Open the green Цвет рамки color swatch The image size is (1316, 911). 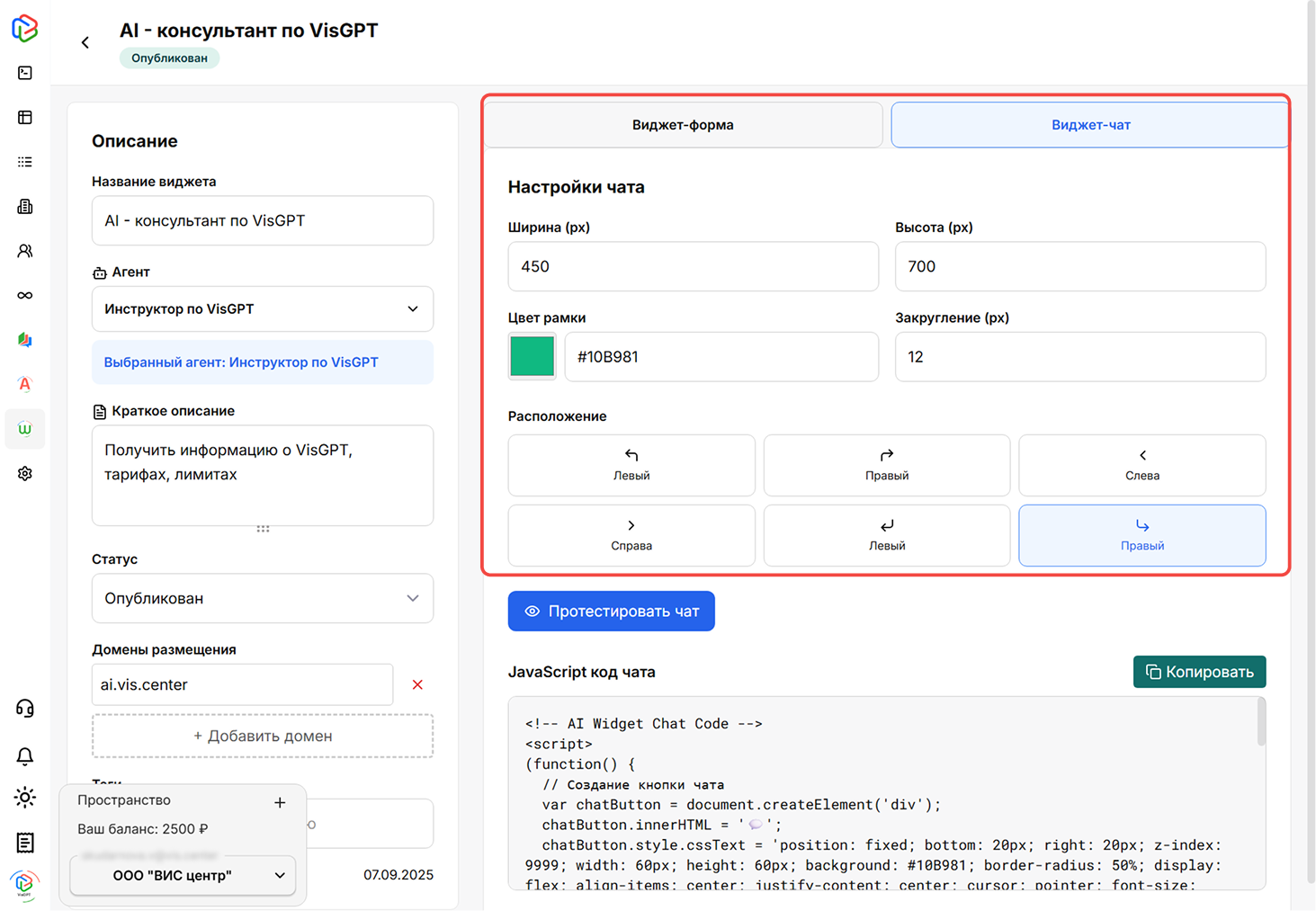coord(533,357)
